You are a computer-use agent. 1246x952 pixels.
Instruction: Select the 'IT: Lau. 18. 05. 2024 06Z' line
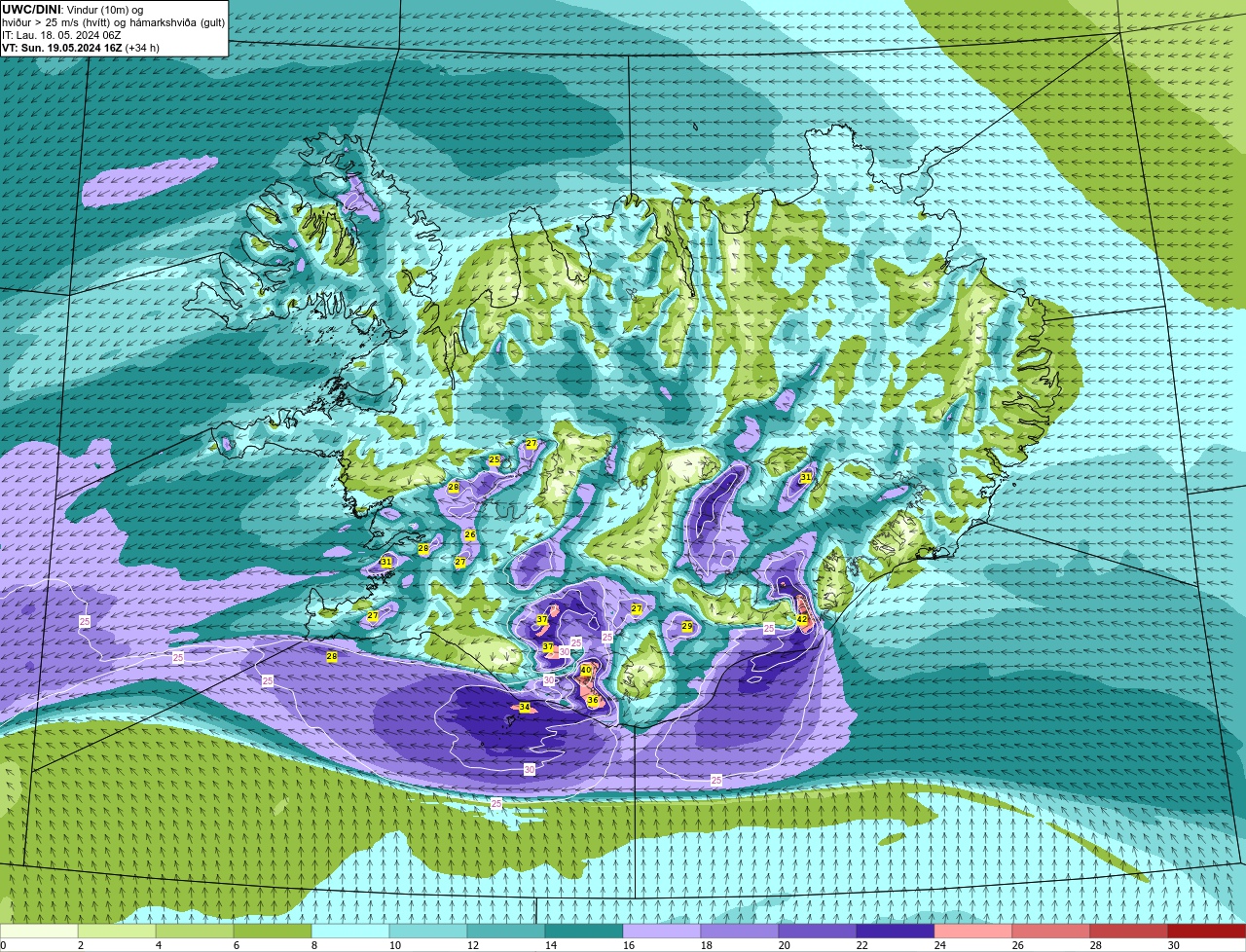click(61, 35)
